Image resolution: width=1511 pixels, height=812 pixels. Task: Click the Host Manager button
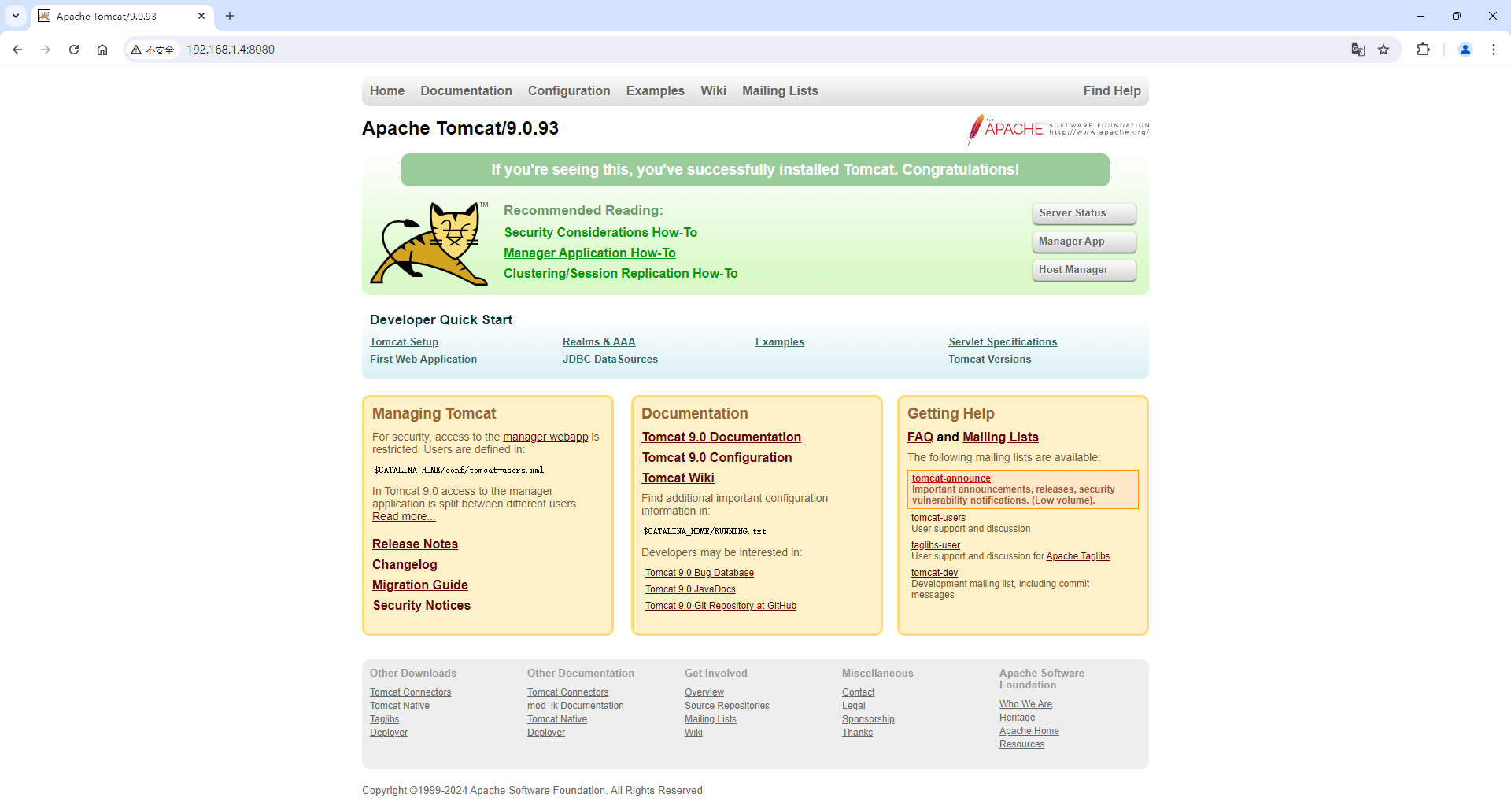[x=1084, y=270]
